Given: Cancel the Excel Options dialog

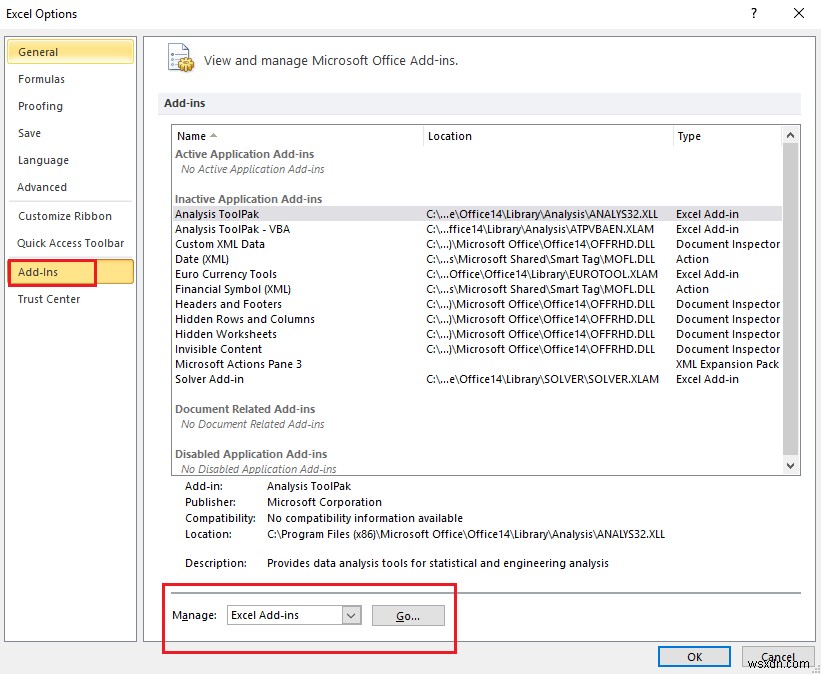Looking at the screenshot, I should click(778, 656).
